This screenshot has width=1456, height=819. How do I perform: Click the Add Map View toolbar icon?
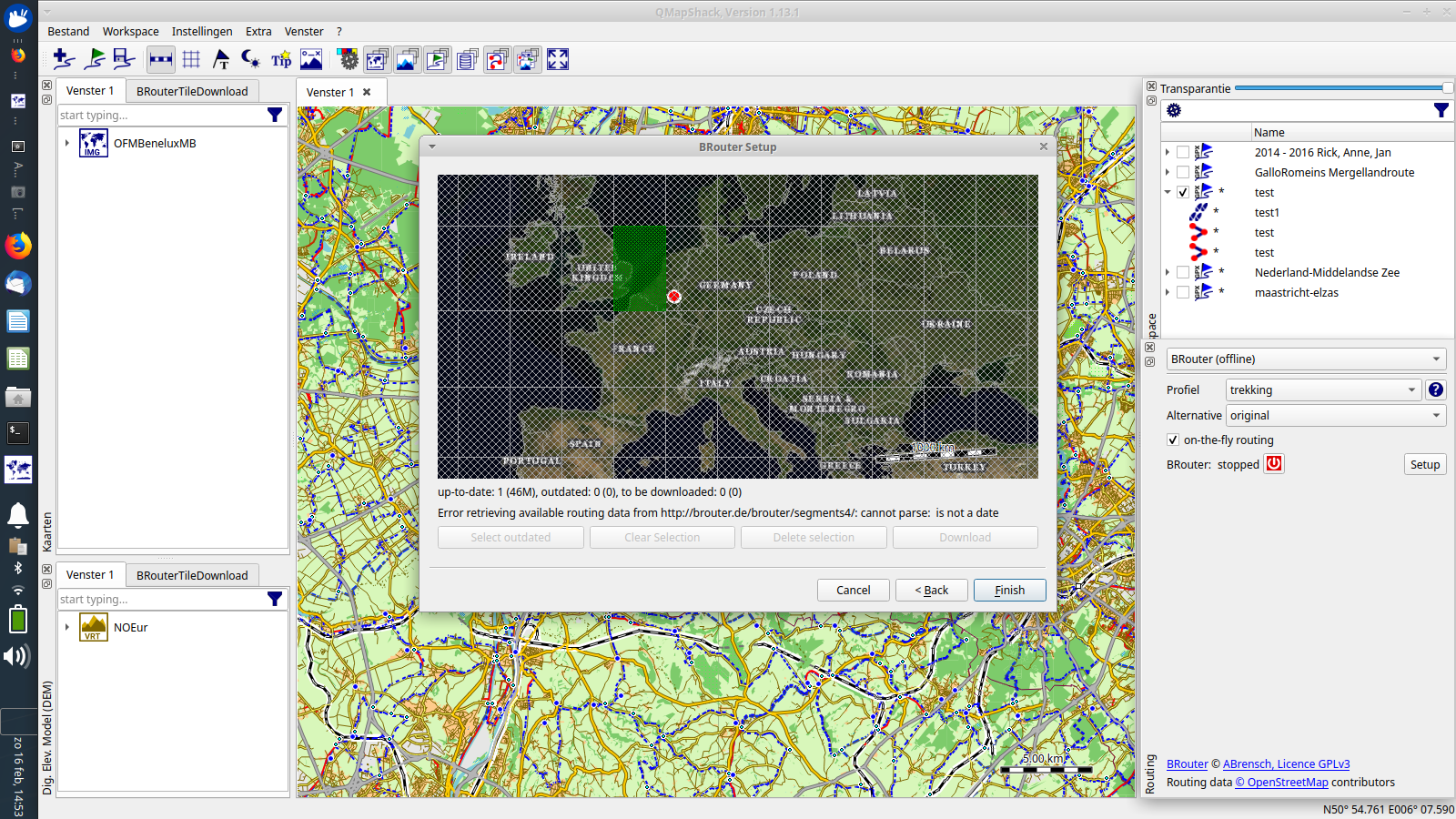(64, 60)
